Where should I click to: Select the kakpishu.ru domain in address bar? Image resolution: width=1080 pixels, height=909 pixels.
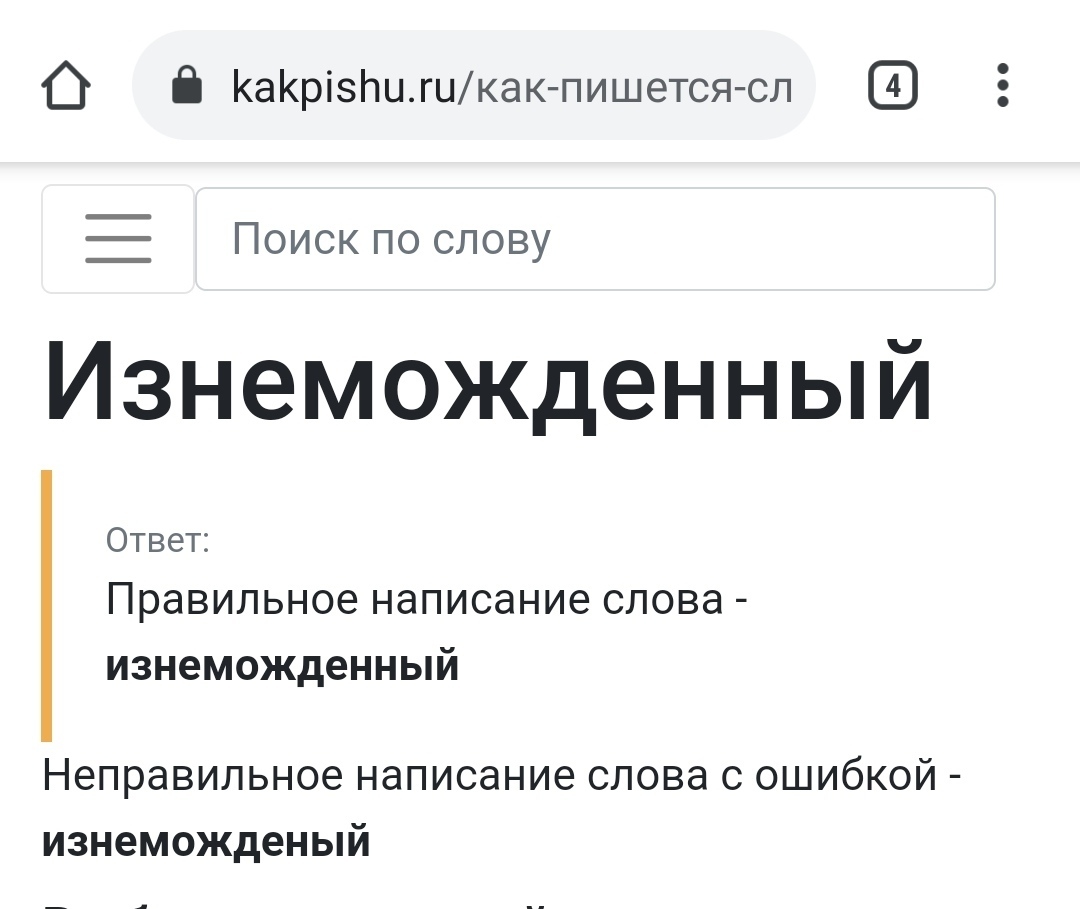tap(344, 88)
